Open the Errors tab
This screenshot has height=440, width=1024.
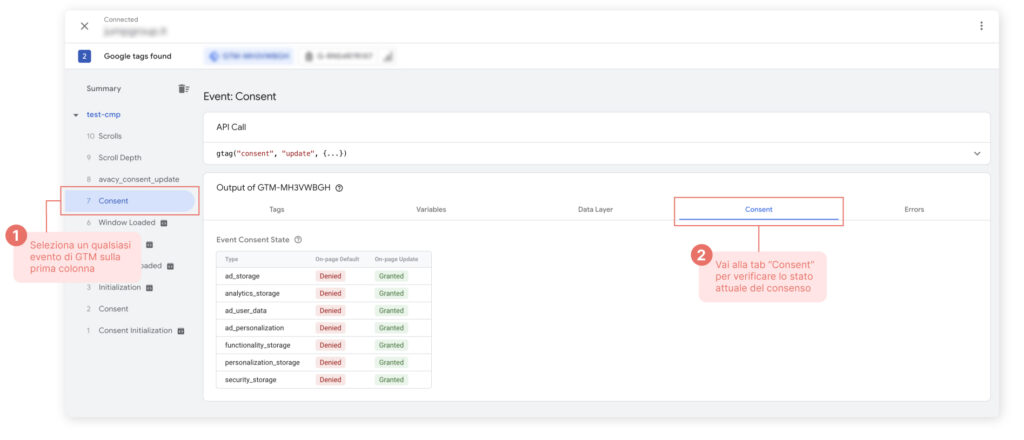coord(914,210)
